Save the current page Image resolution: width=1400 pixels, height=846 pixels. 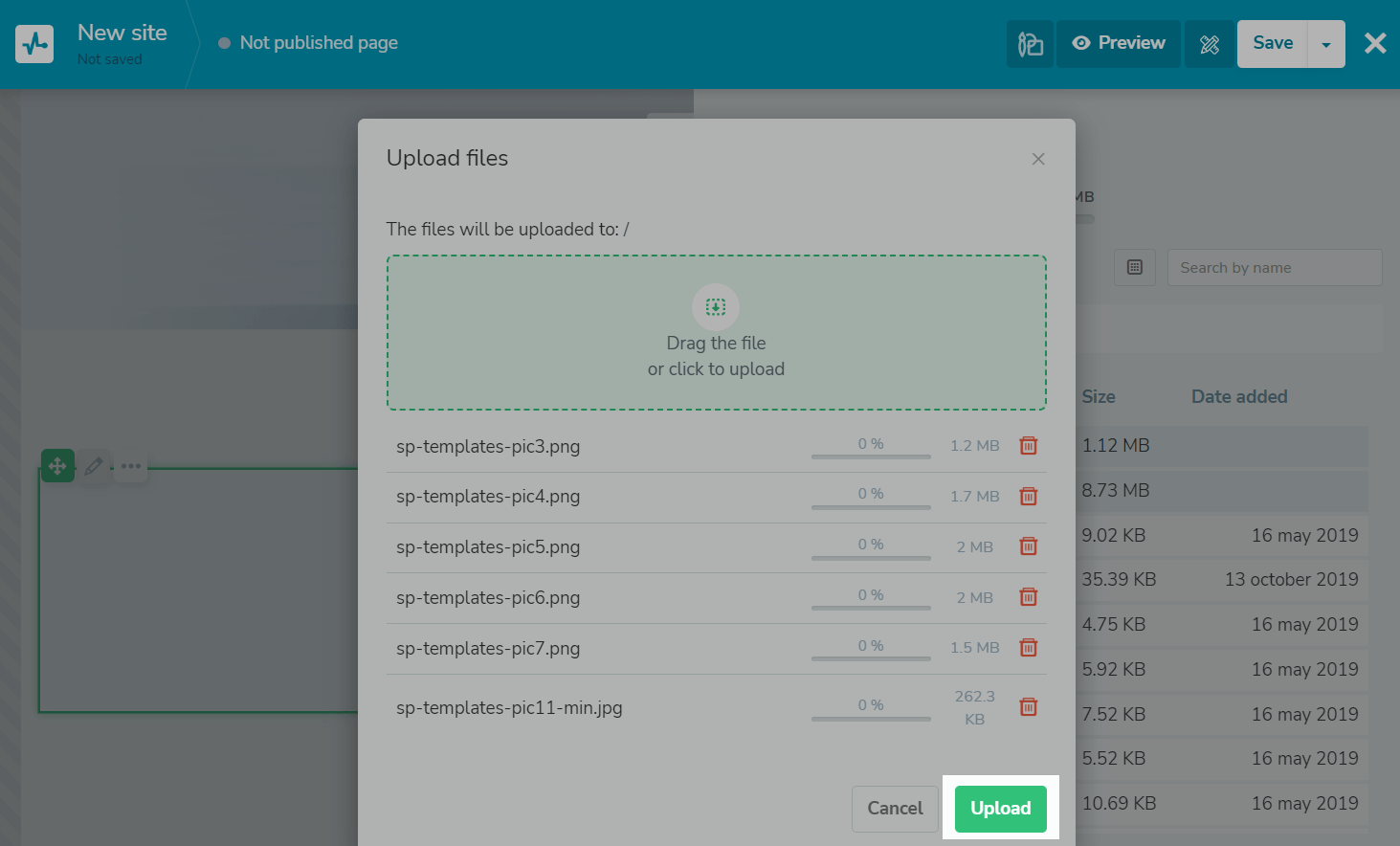pos(1273,44)
